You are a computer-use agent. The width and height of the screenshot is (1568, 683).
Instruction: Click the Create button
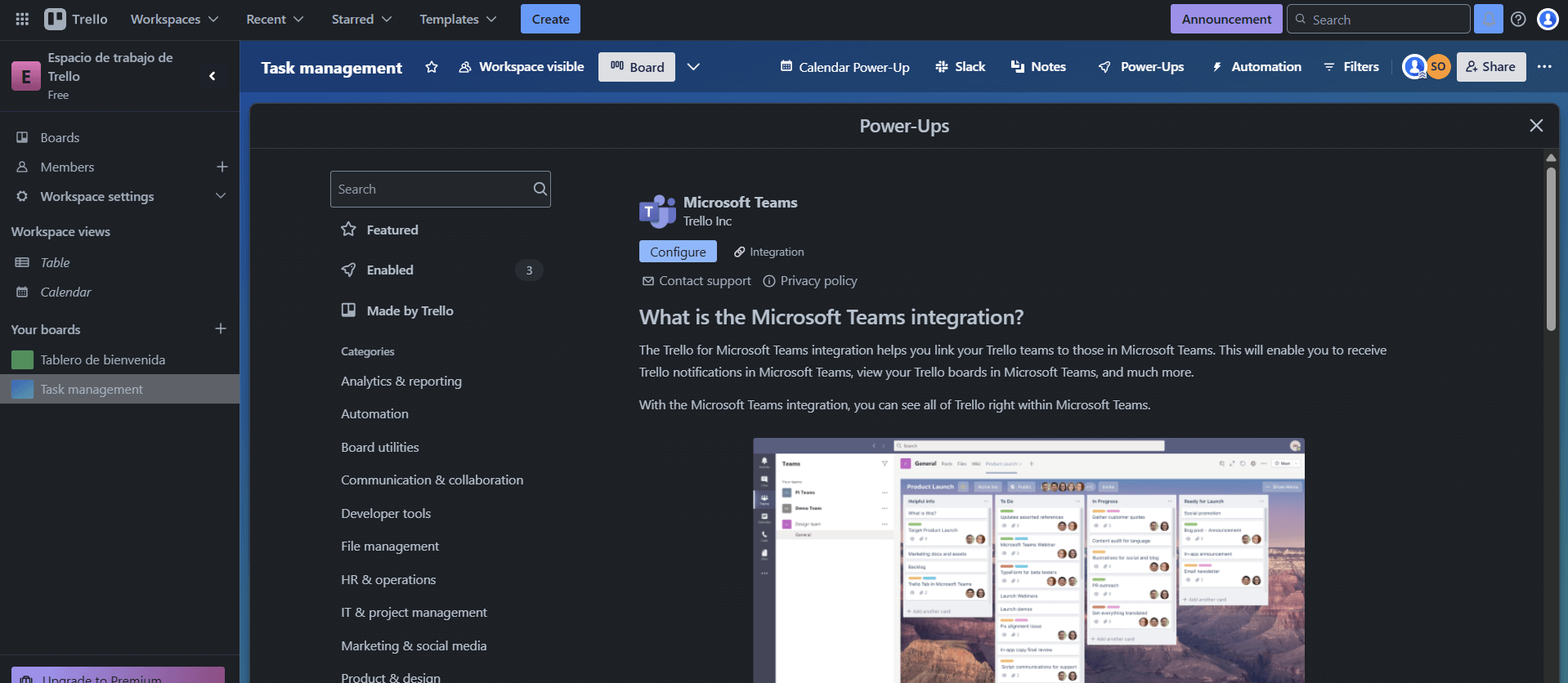(x=550, y=19)
